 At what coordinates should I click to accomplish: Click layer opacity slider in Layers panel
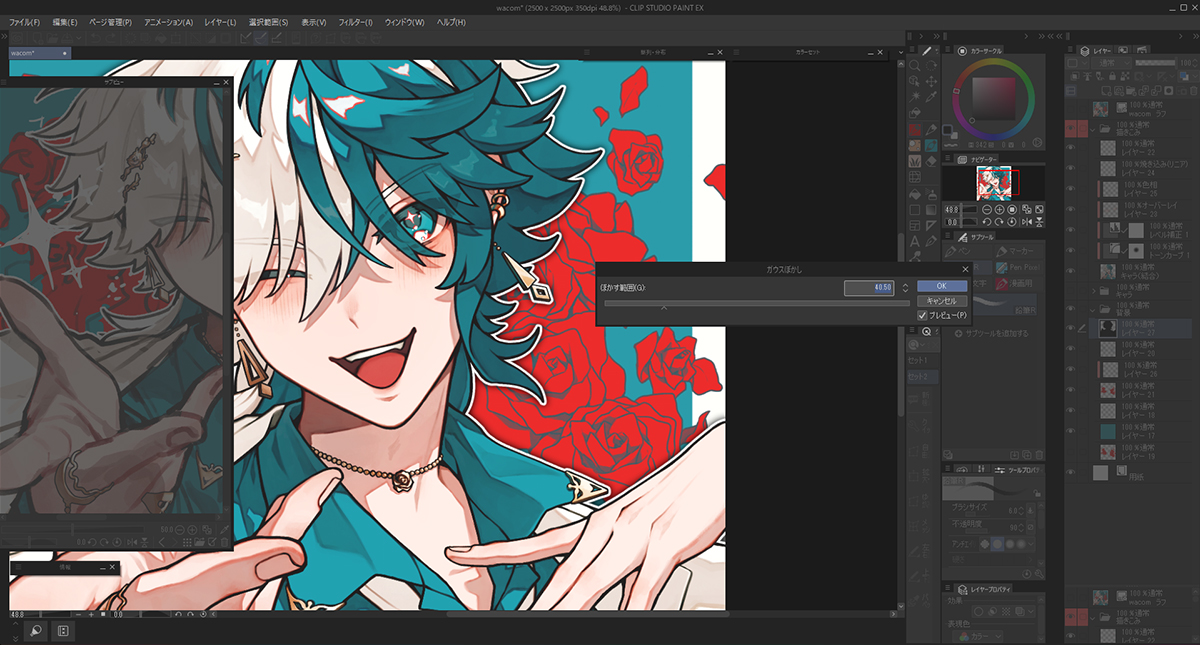click(x=1156, y=63)
